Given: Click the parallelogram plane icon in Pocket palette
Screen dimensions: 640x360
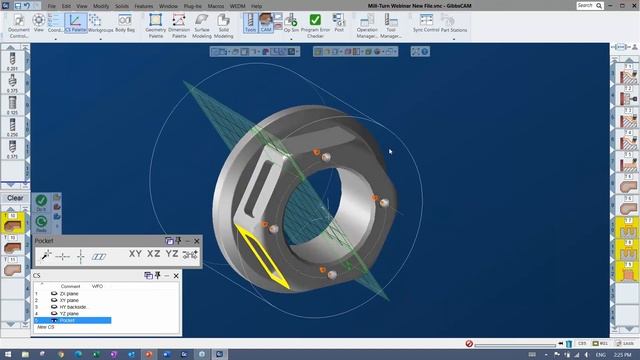Looking at the screenshot, I should pyautogui.click(x=99, y=257).
